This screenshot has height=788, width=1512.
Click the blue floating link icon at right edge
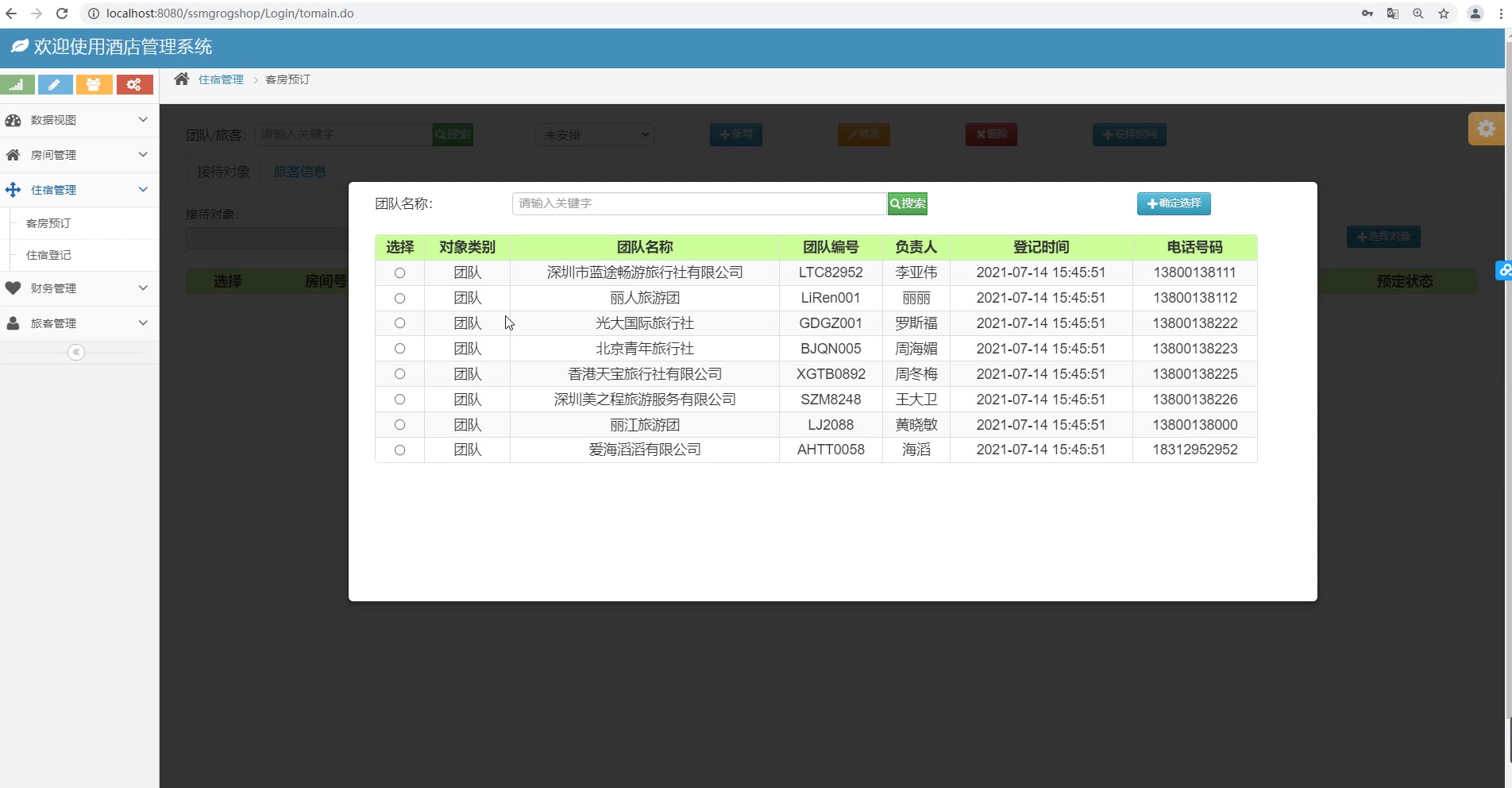pos(1503,271)
